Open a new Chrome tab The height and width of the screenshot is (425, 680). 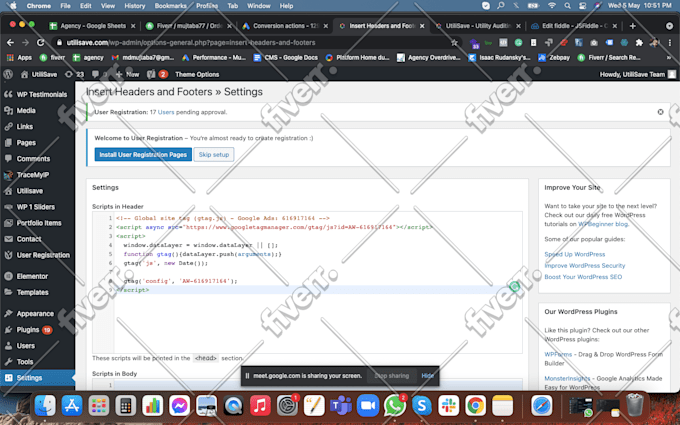point(632,26)
